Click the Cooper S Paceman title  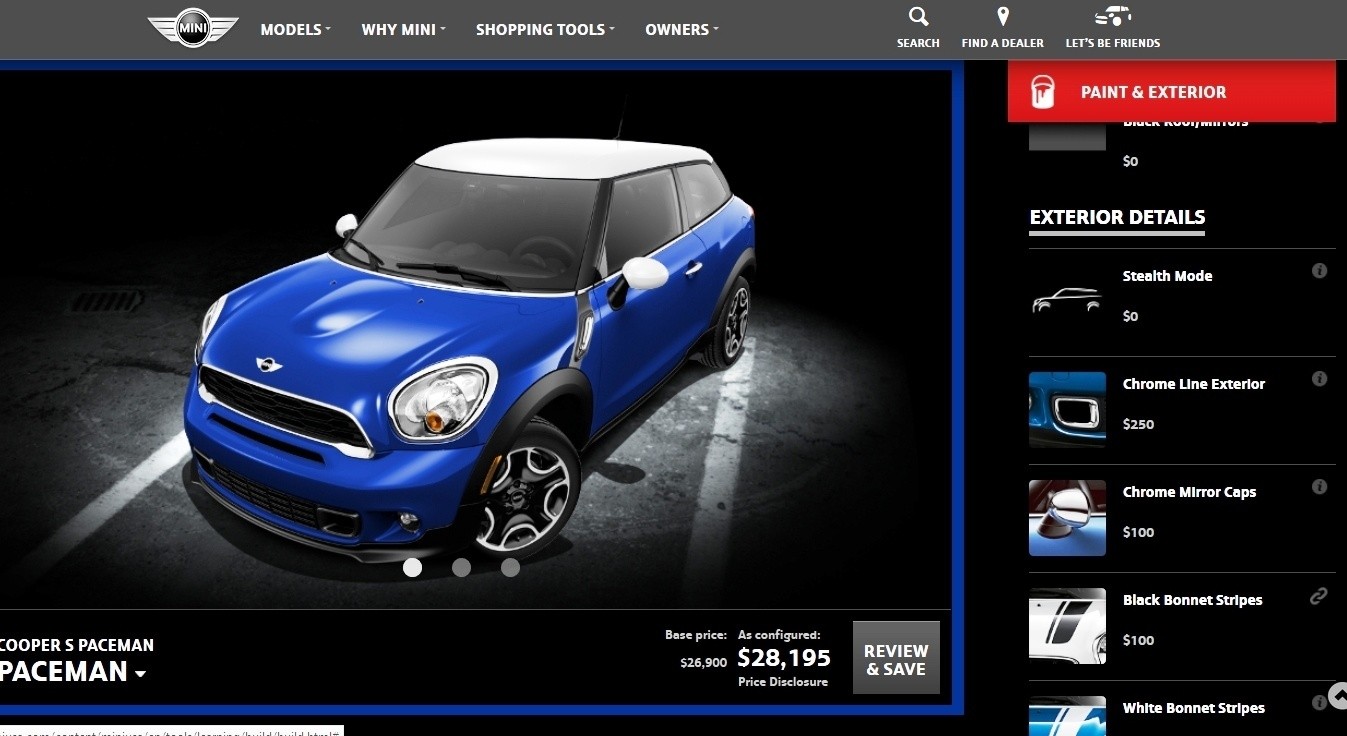[77, 645]
